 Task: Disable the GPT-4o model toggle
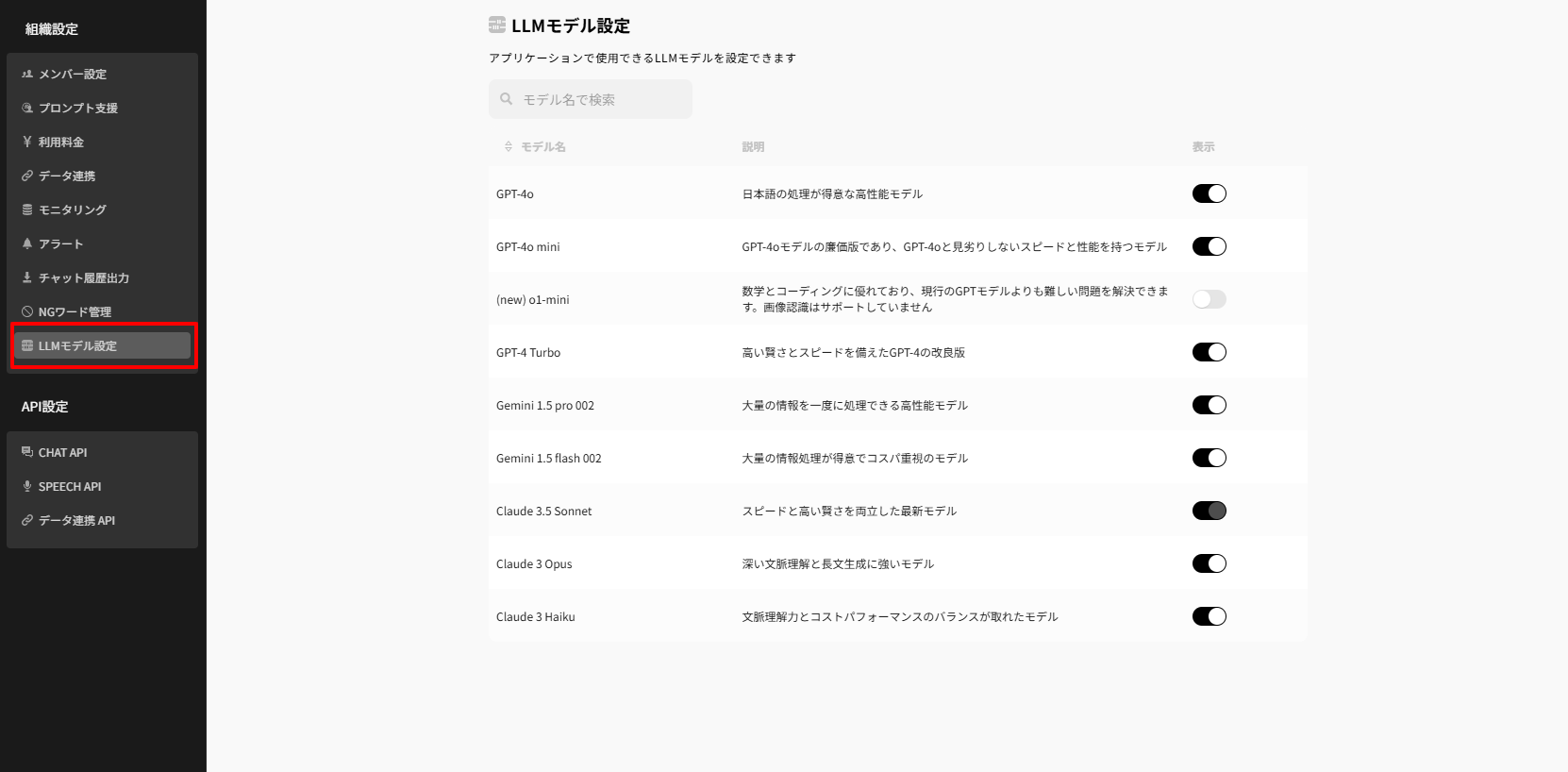(x=1209, y=193)
